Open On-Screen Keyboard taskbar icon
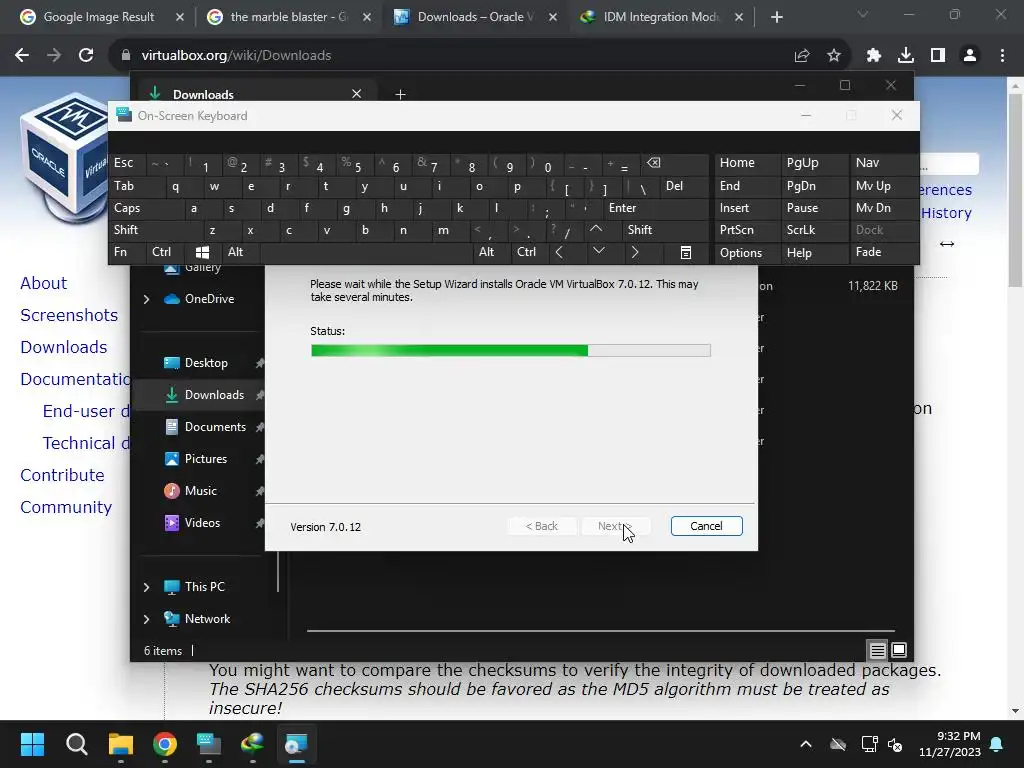 click(209, 744)
